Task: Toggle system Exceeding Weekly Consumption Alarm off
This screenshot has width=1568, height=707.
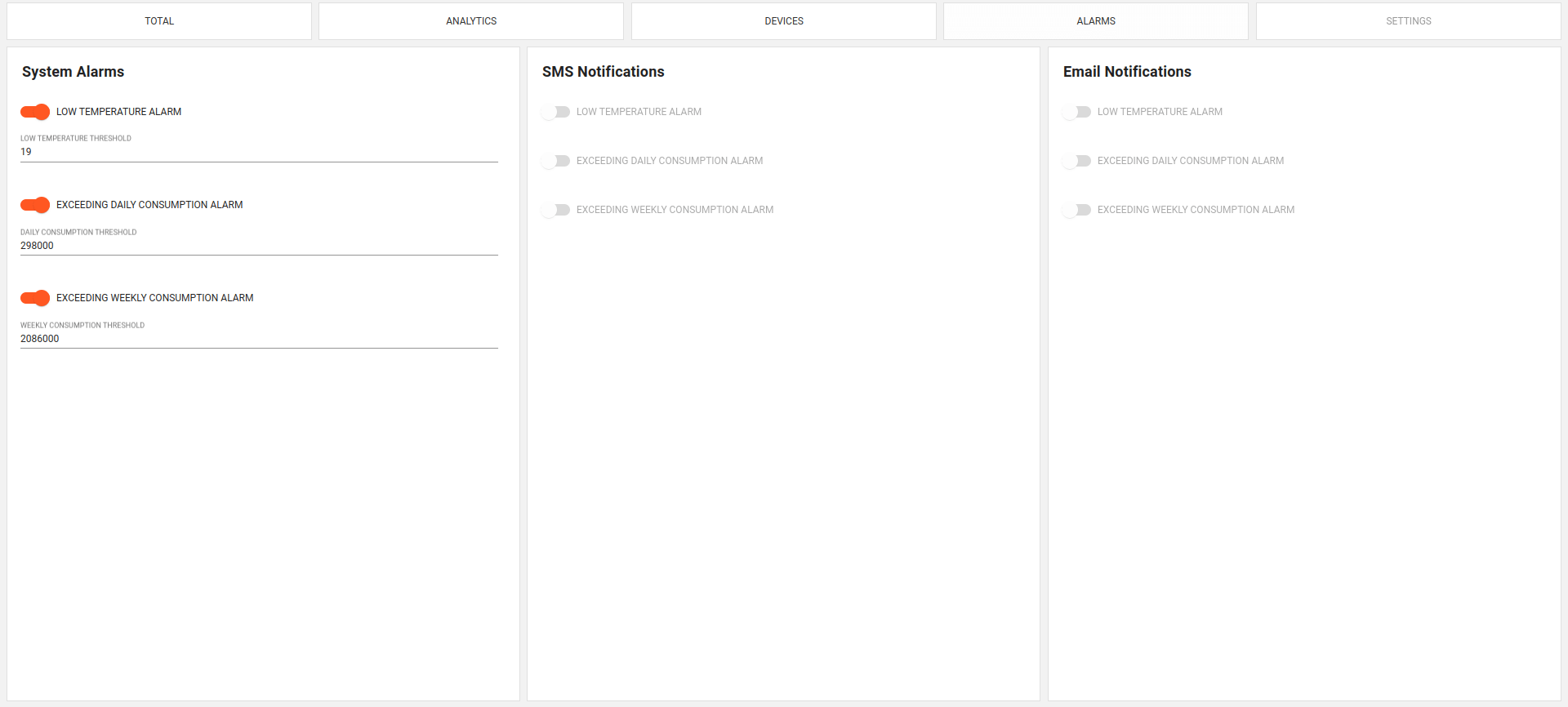Action: [35, 298]
